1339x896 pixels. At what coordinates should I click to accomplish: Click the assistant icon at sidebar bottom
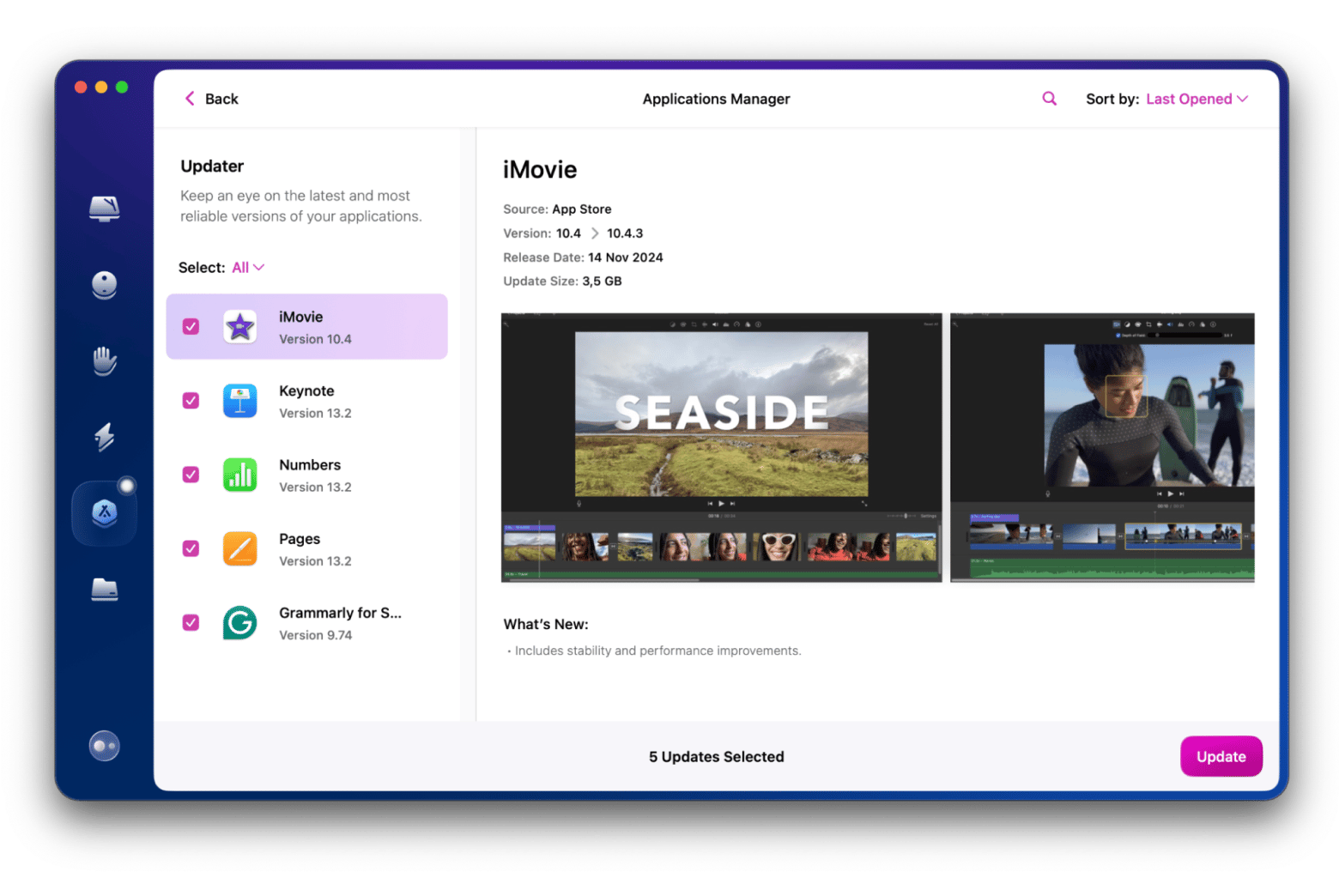coord(104,746)
